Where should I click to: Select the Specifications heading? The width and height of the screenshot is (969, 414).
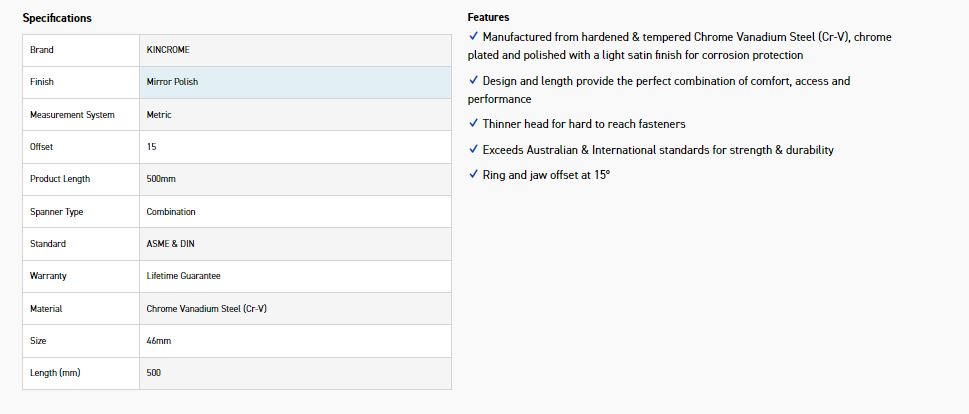click(57, 18)
